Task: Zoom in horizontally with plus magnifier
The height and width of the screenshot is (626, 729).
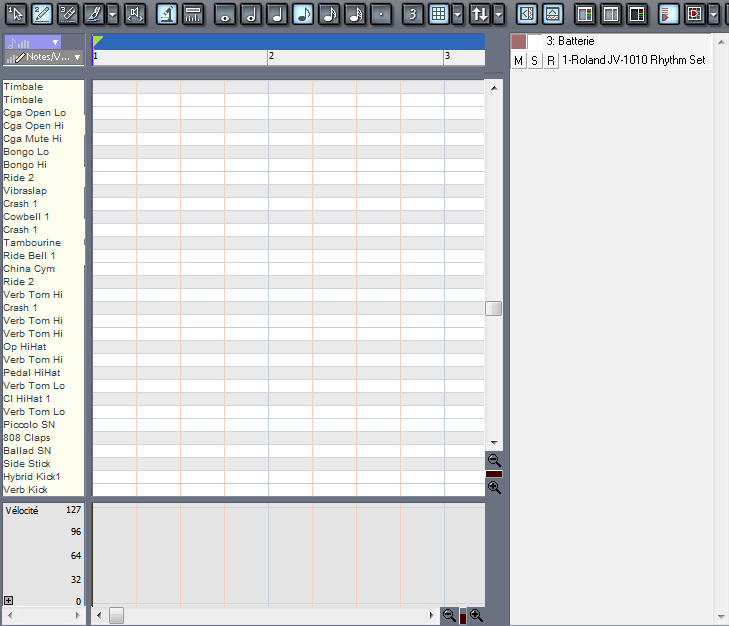Action: pyautogui.click(x=476, y=615)
